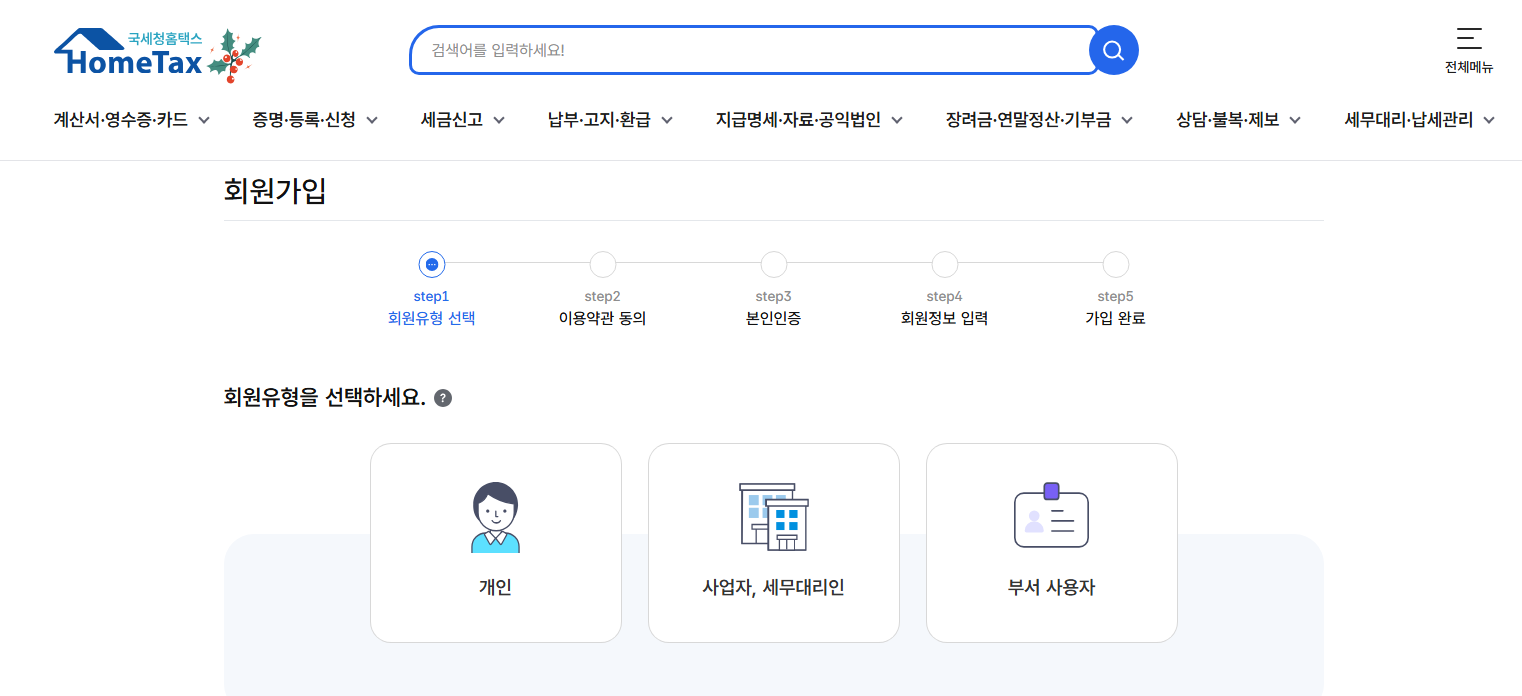Click the step1 progress circle
This screenshot has height=696, width=1522.
(432, 265)
